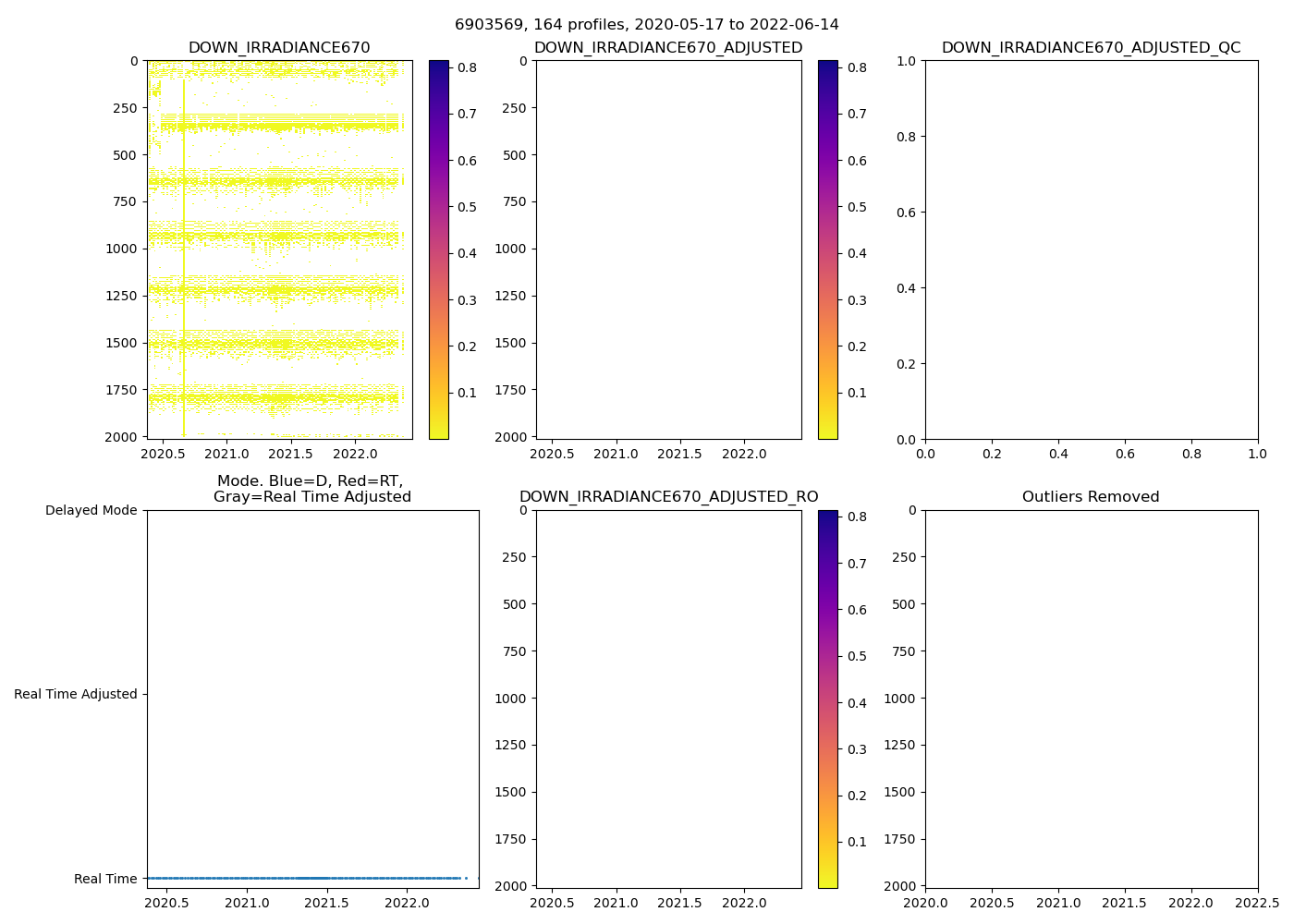Click the blue Real Time data line

pyautogui.click(x=305, y=878)
